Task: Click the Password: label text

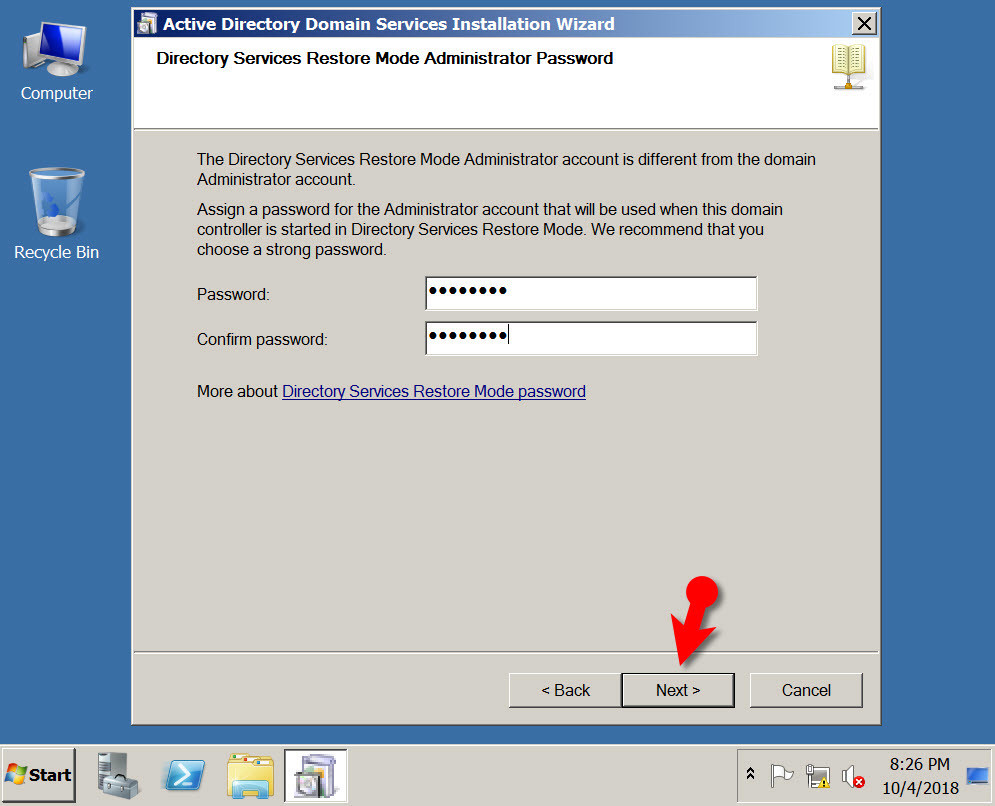Action: (x=233, y=294)
